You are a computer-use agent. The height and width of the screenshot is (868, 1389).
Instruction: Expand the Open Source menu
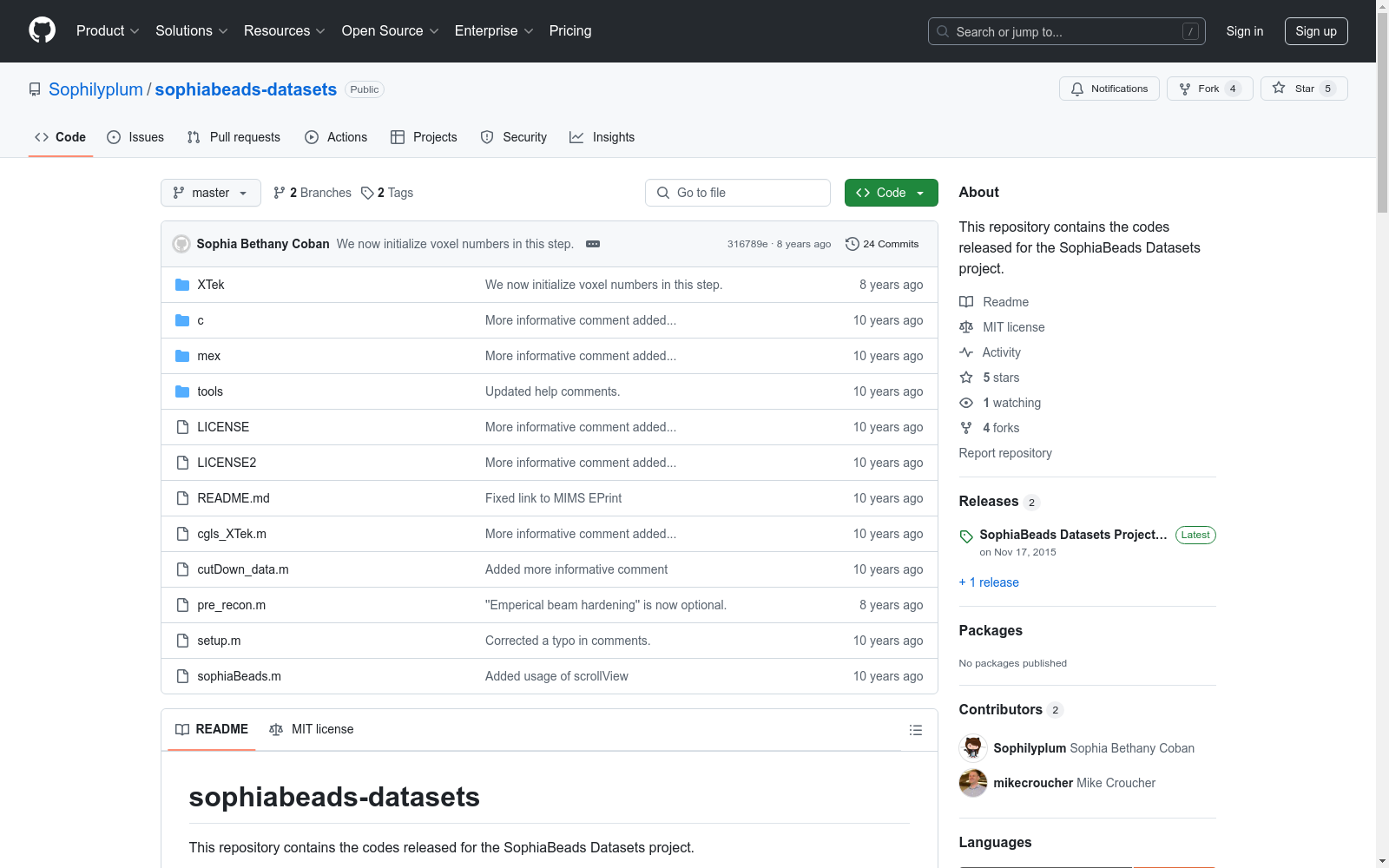point(391,30)
